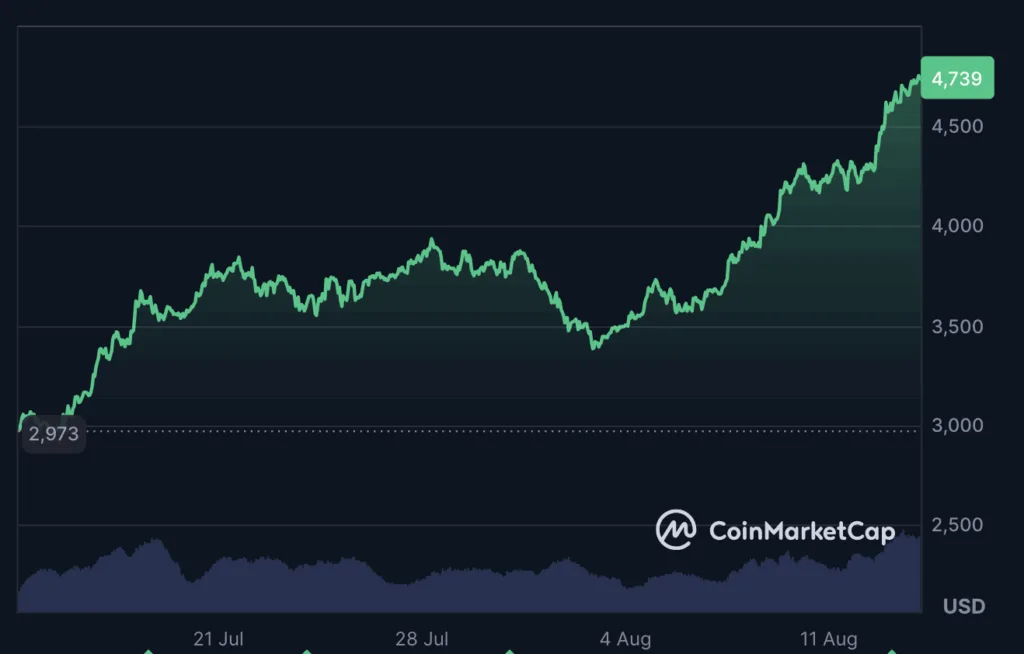Click the CoinMarketCap logo icon
This screenshot has width=1024, height=654.
tap(676, 530)
